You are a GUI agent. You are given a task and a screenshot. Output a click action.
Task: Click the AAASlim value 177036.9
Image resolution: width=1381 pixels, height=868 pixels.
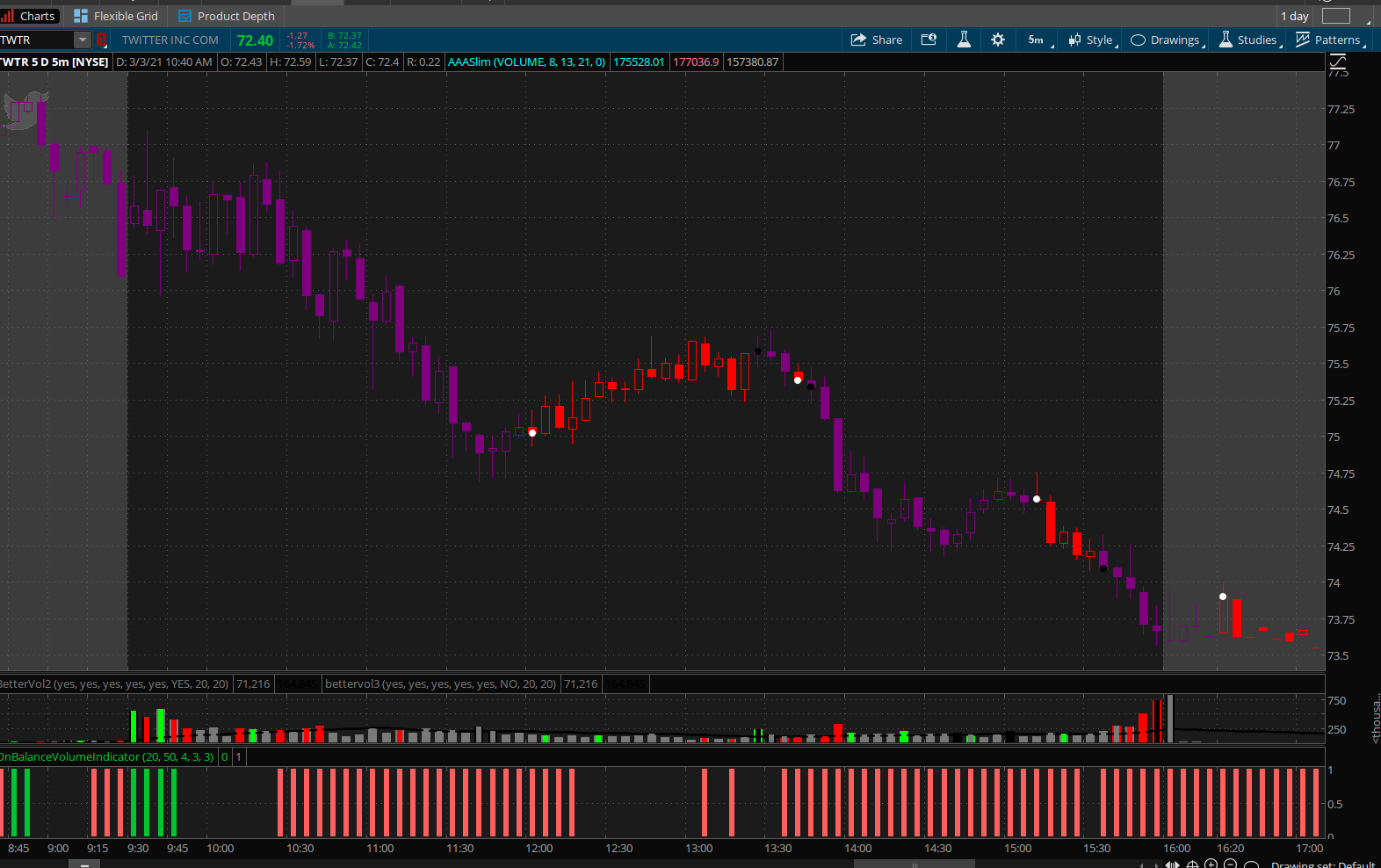coord(696,62)
